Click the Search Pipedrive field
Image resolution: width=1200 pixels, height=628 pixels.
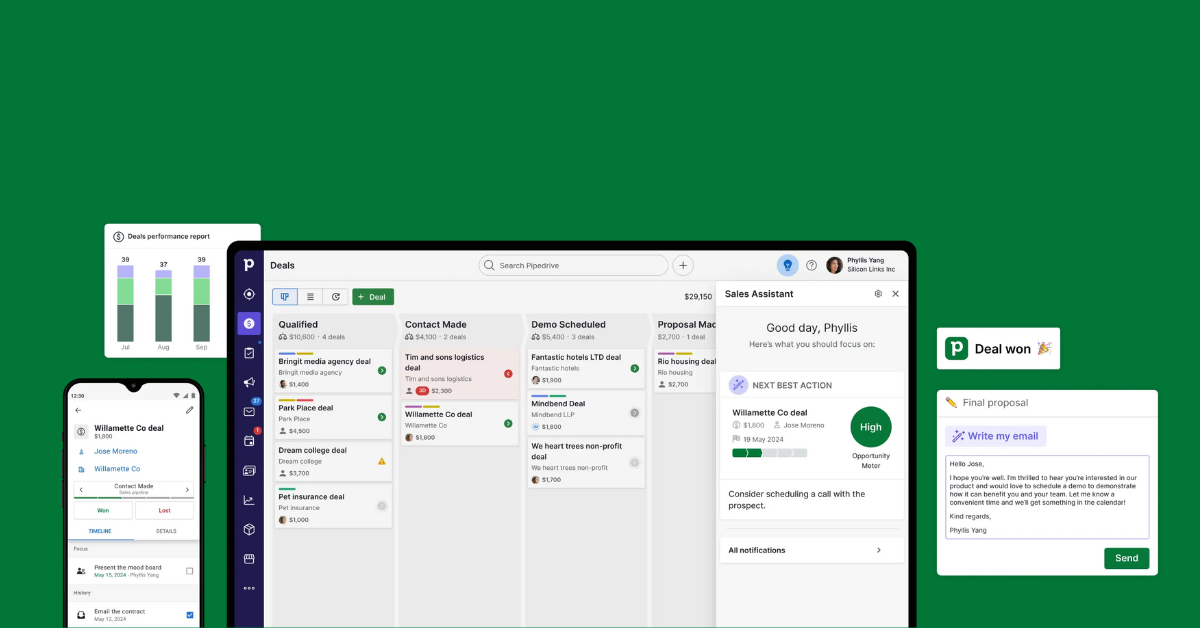573,265
